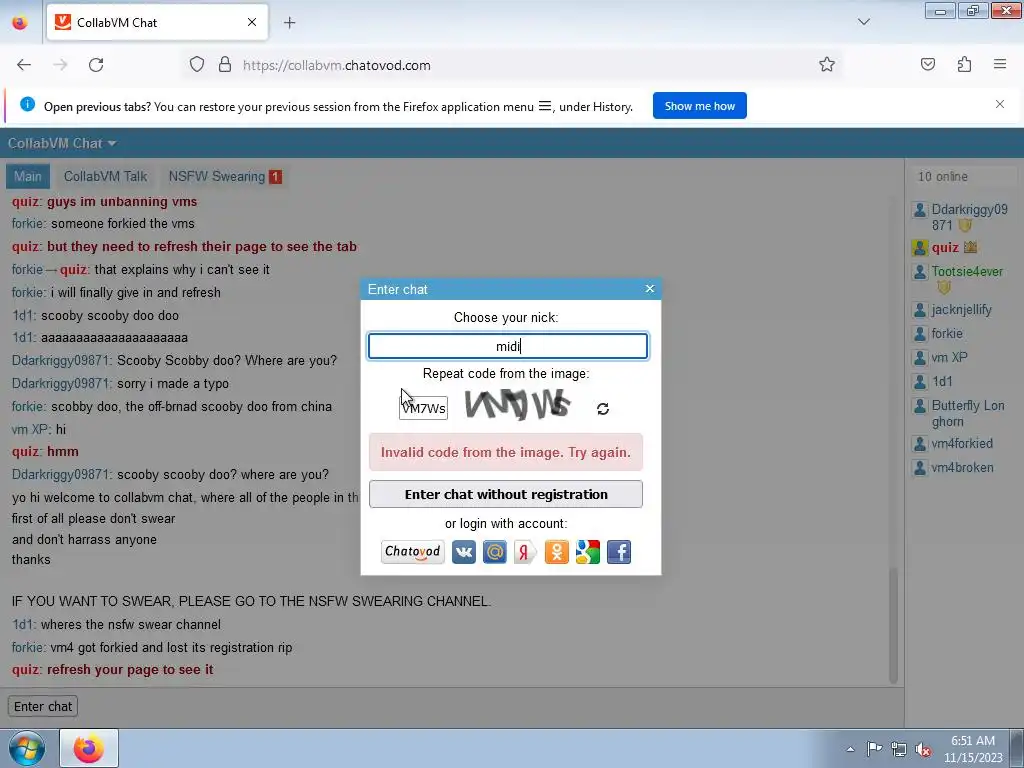
Task: Select user quiz in online list
Action: 945,248
